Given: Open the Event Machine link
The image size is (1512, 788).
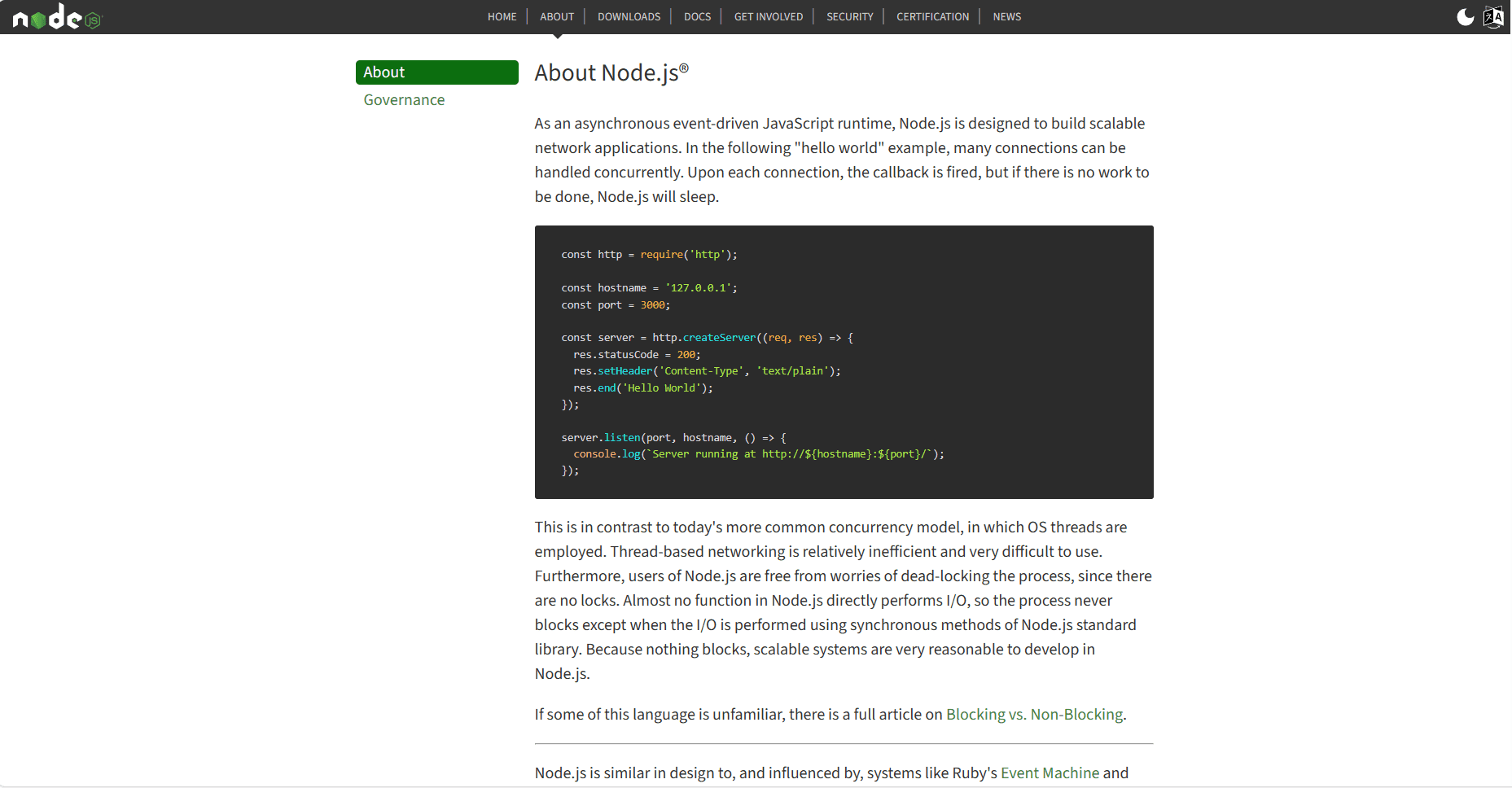Looking at the screenshot, I should point(1050,773).
